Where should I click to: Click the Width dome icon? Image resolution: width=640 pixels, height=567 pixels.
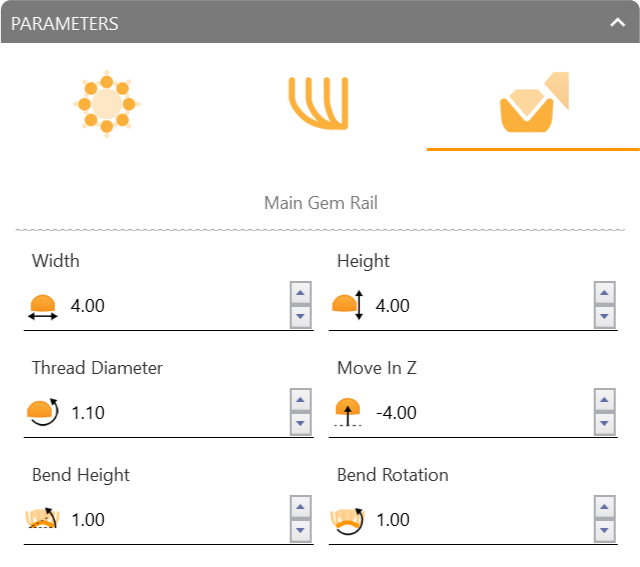(43, 307)
